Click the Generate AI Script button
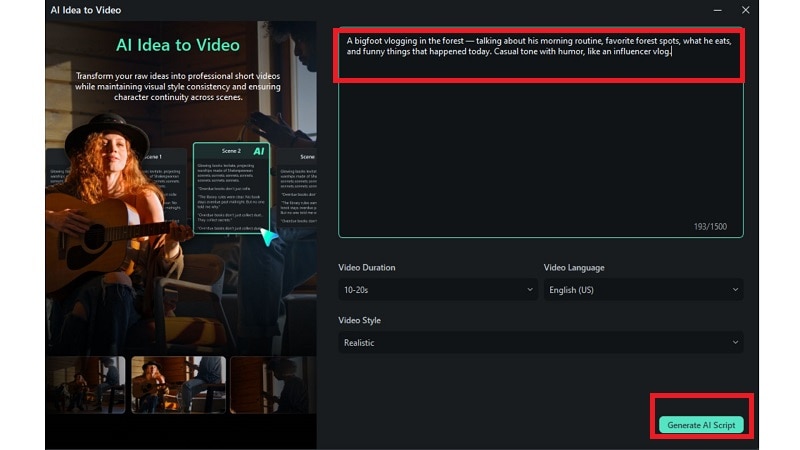The height and width of the screenshot is (450, 800). pos(701,424)
